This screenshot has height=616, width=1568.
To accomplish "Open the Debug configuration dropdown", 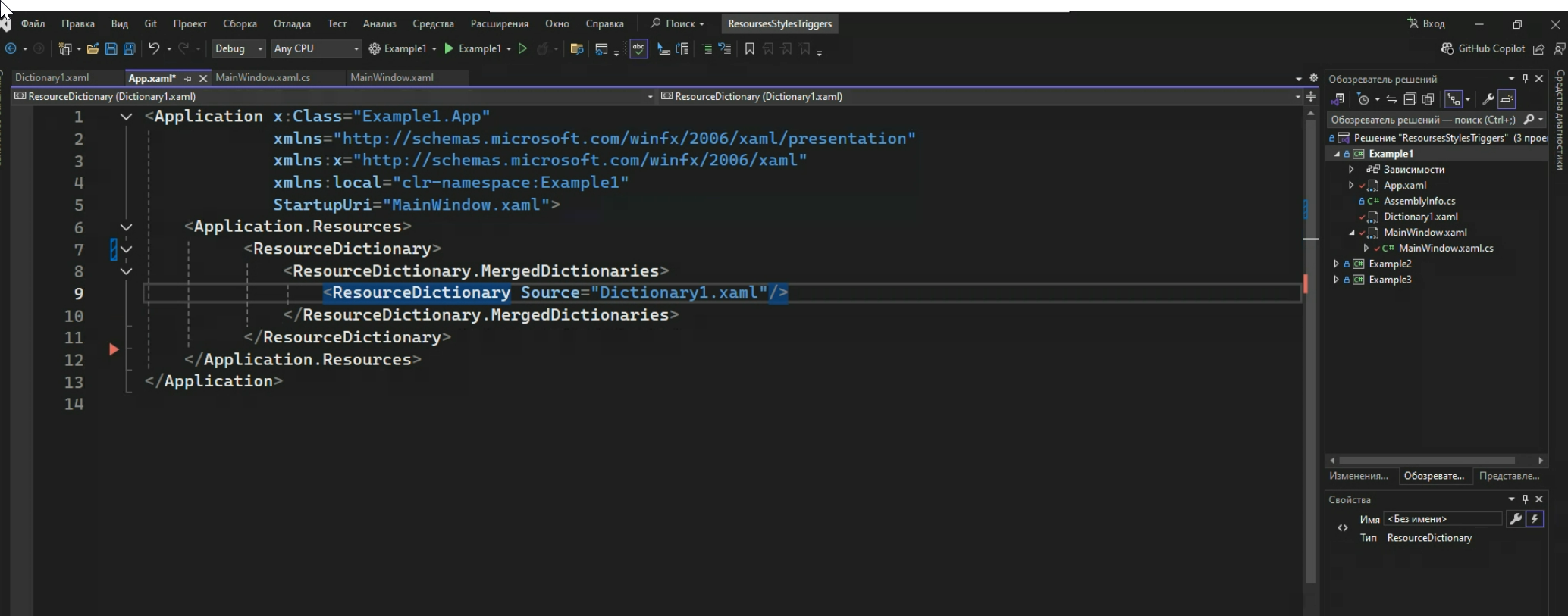I will click(238, 48).
